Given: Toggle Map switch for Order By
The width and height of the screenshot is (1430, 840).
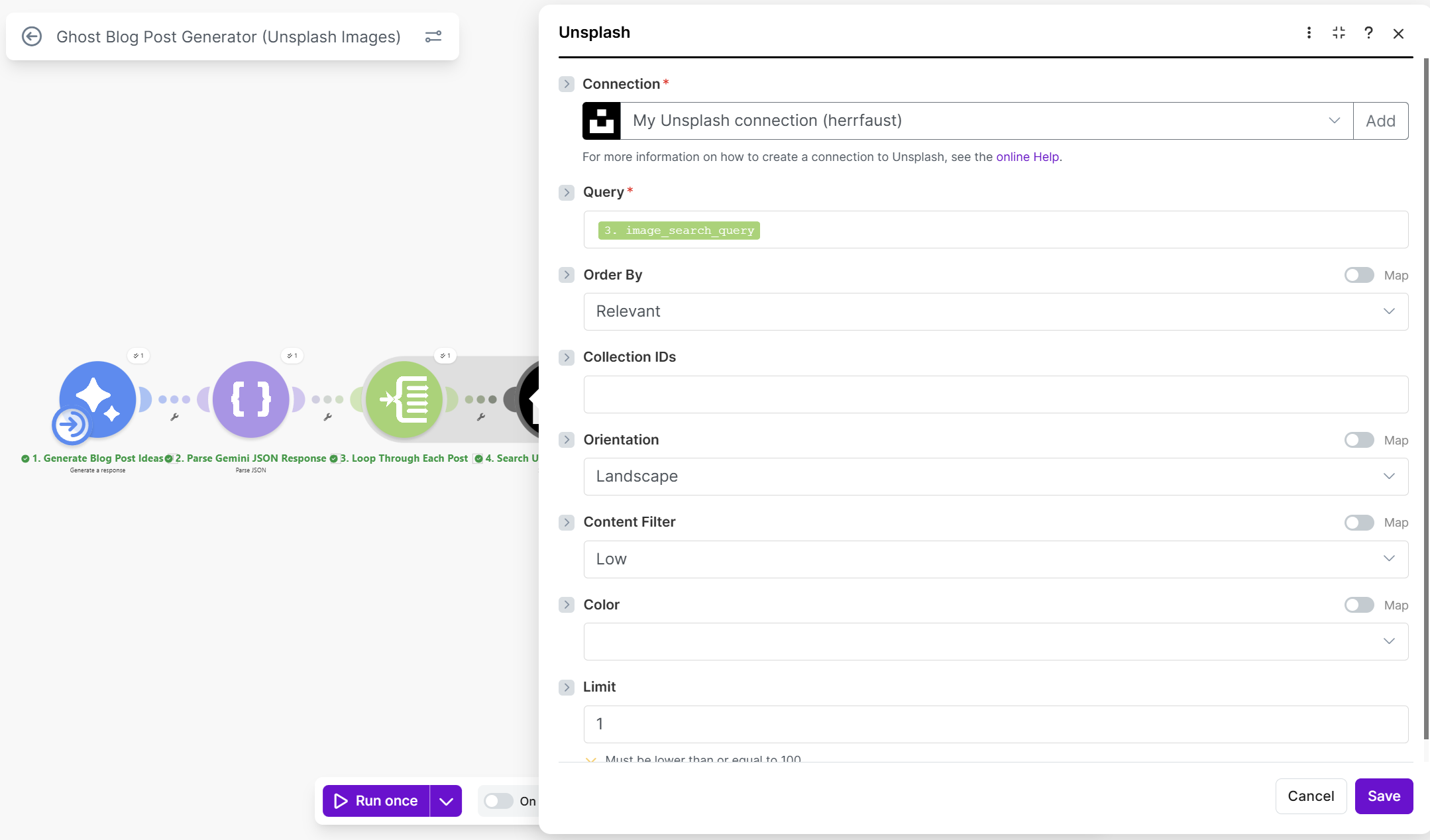Looking at the screenshot, I should (x=1358, y=275).
